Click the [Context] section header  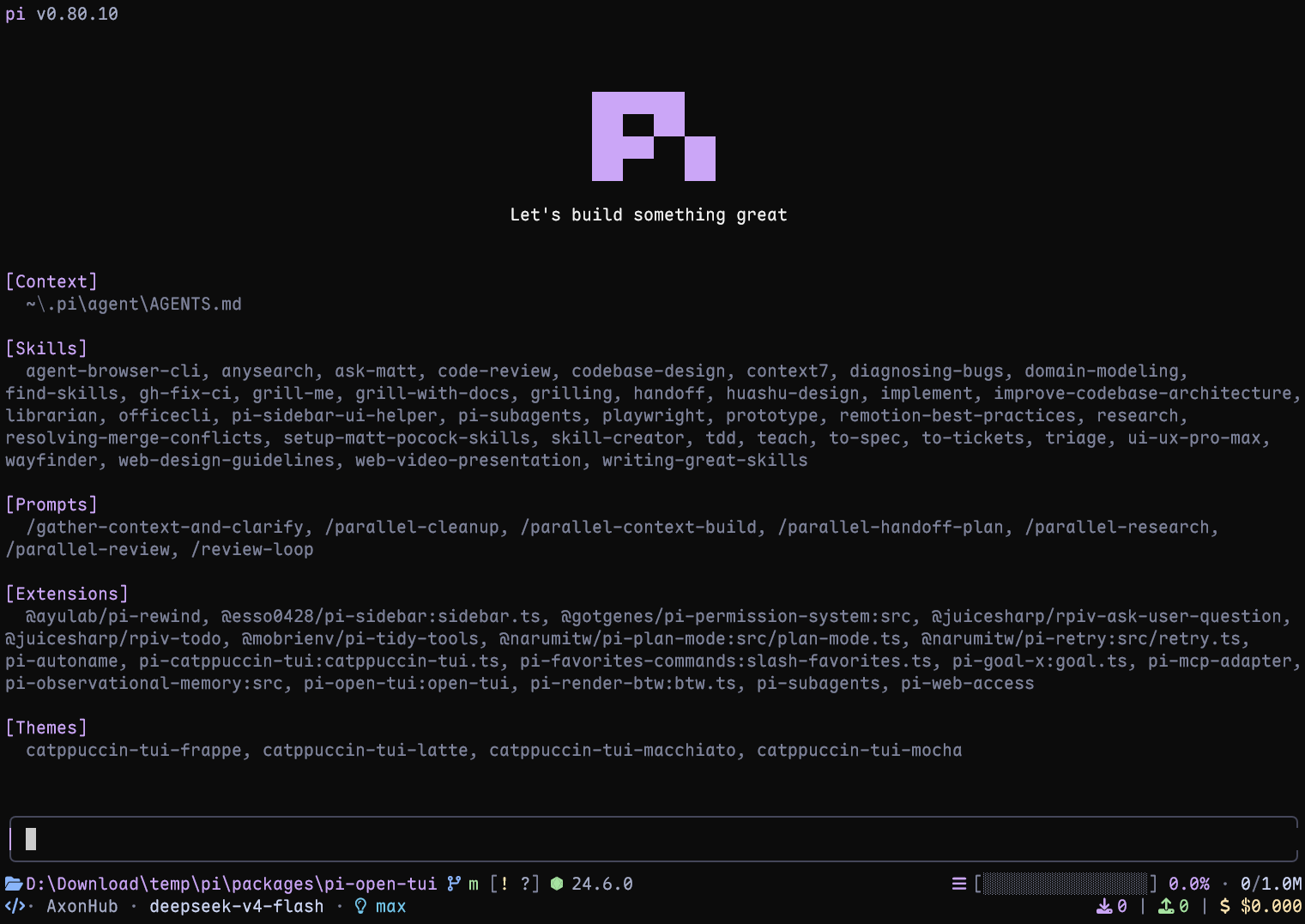[x=51, y=281]
